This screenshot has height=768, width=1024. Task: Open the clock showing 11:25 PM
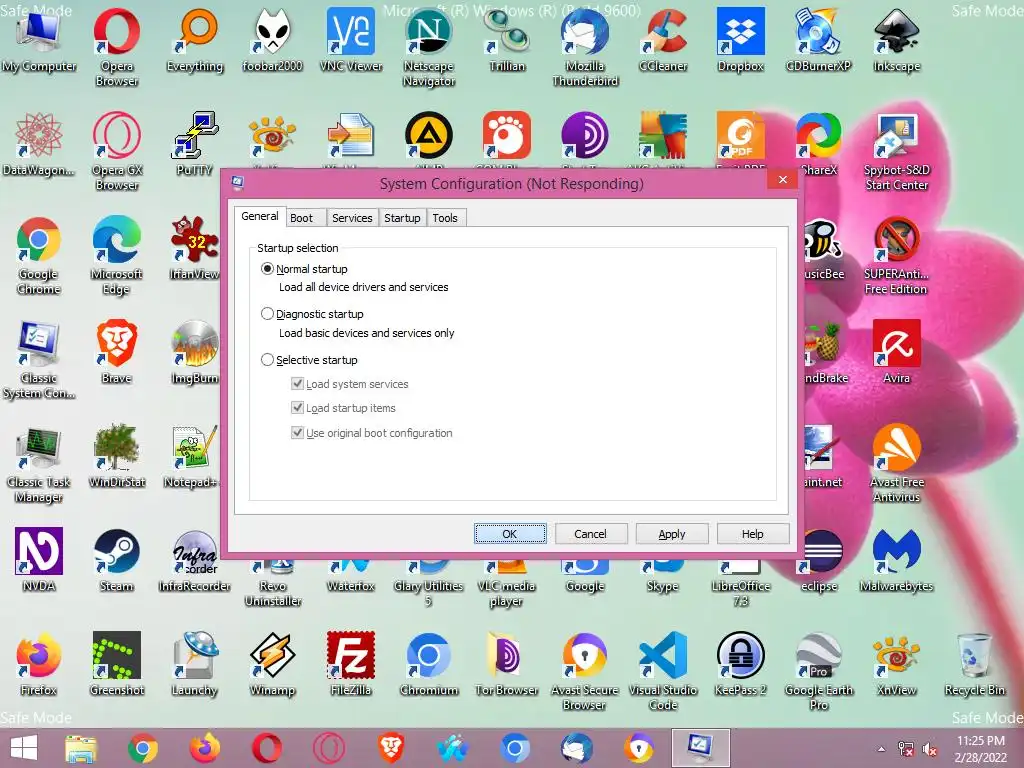981,749
